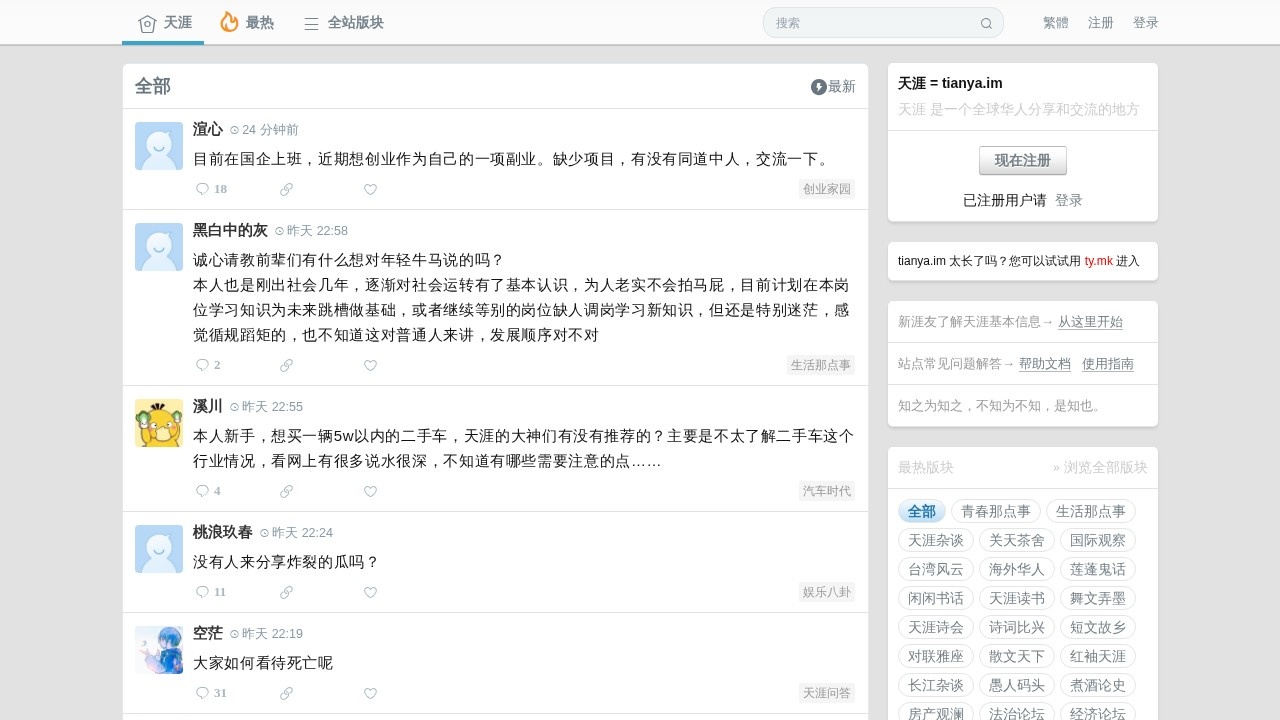1280x720 pixels.
Task: Switch to the 天涯 home tab
Action: pyautogui.click(x=164, y=22)
